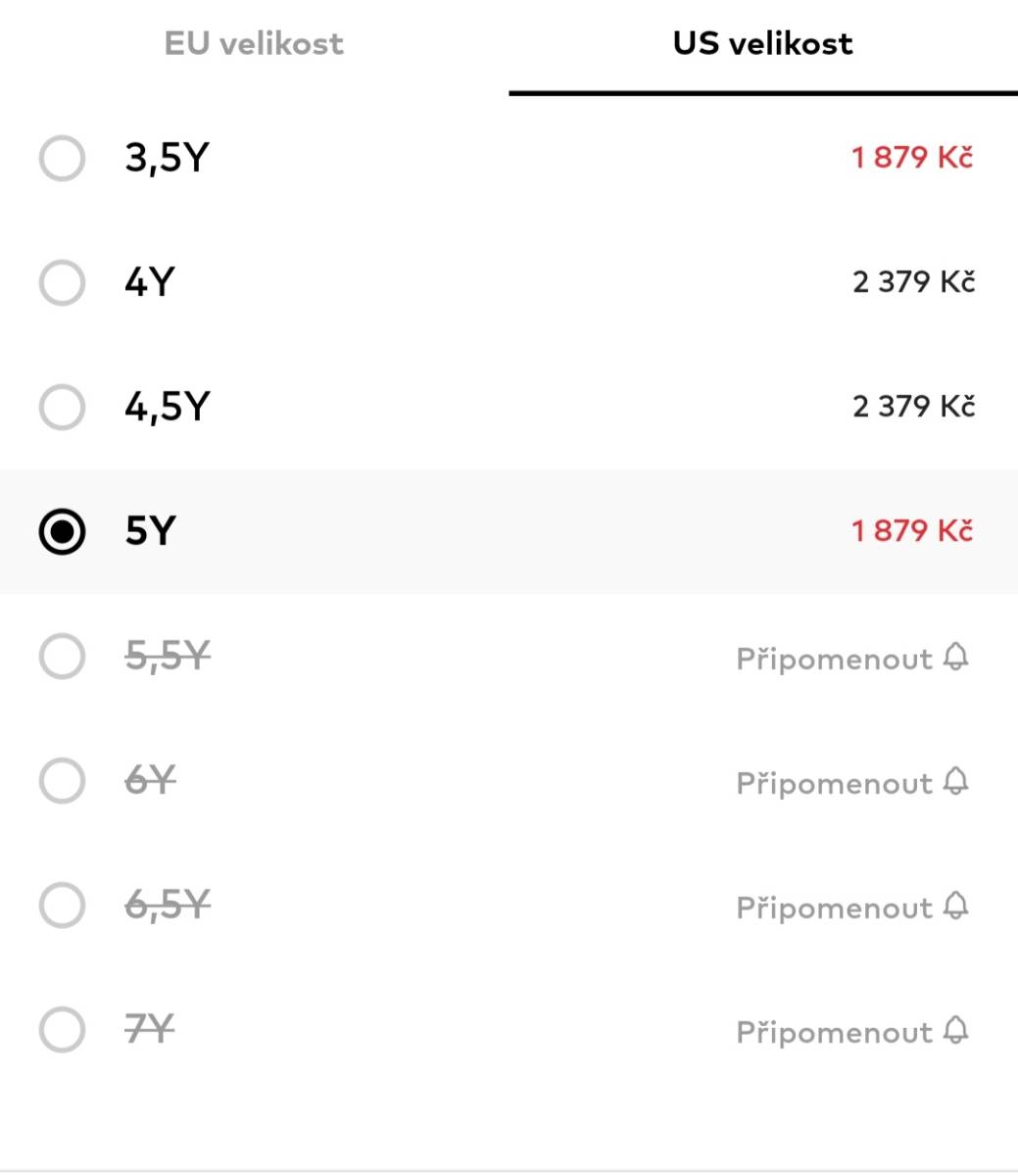This screenshot has width=1018, height=1176.
Task: Tap the bell icon for size 5,5Y
Action: 956,657
